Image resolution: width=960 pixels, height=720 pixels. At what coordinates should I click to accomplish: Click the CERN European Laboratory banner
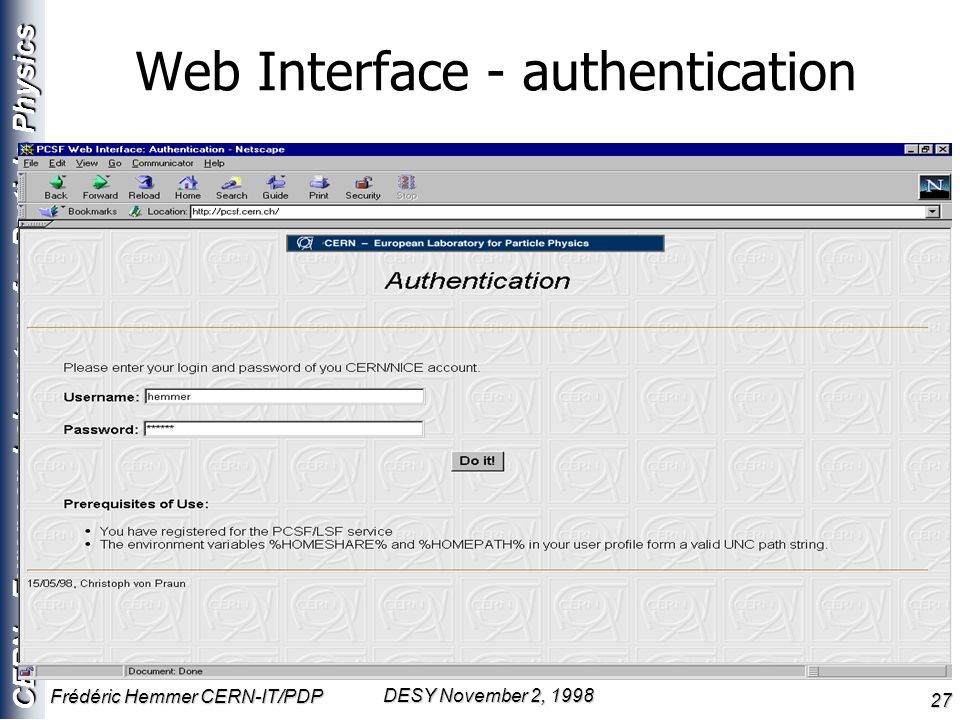click(x=475, y=243)
